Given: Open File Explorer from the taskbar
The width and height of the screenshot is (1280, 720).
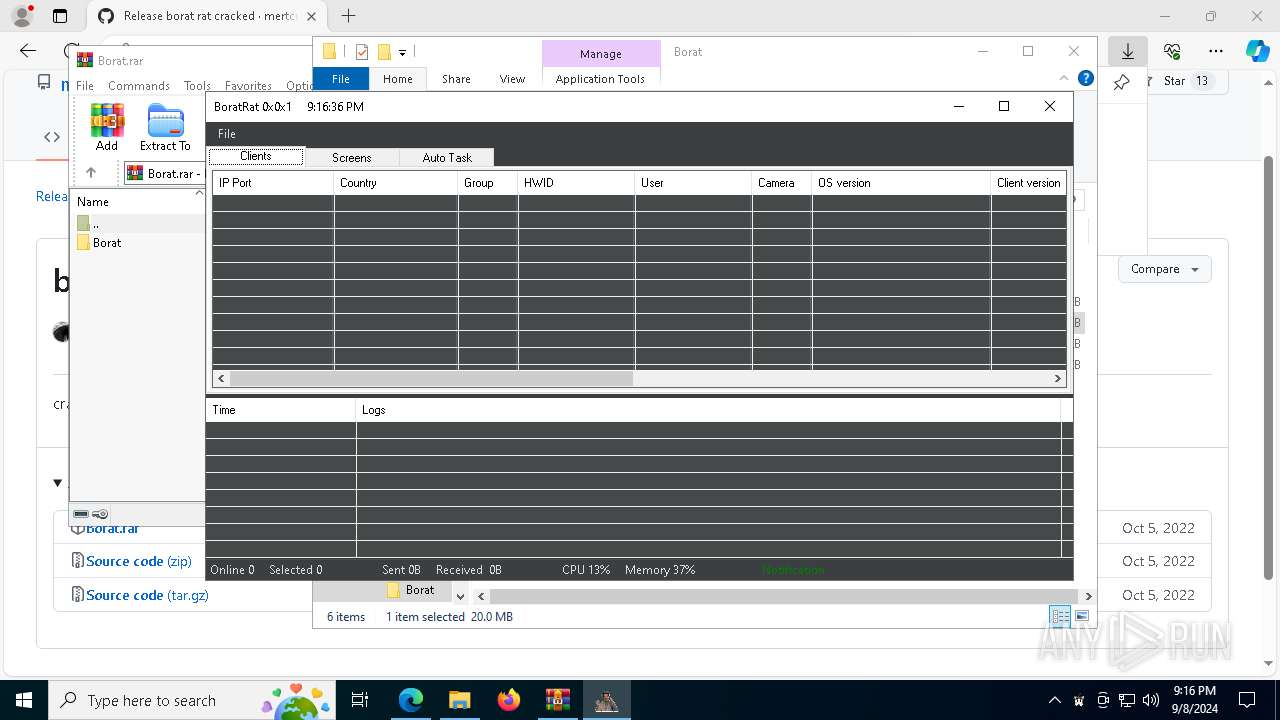Looking at the screenshot, I should pyautogui.click(x=459, y=700).
